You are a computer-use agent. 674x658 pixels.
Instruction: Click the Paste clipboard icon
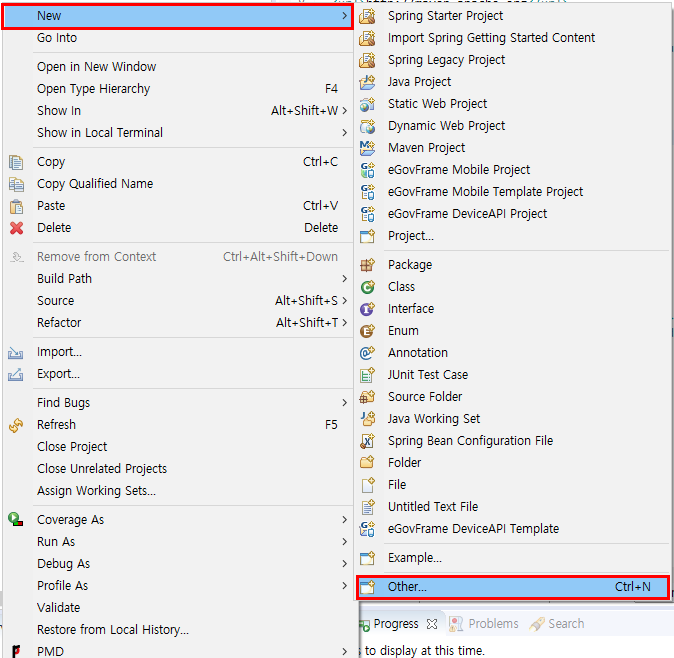[16, 206]
